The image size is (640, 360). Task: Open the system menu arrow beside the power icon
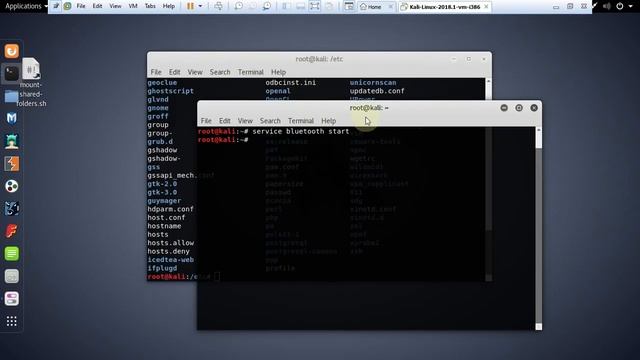pos(630,6)
